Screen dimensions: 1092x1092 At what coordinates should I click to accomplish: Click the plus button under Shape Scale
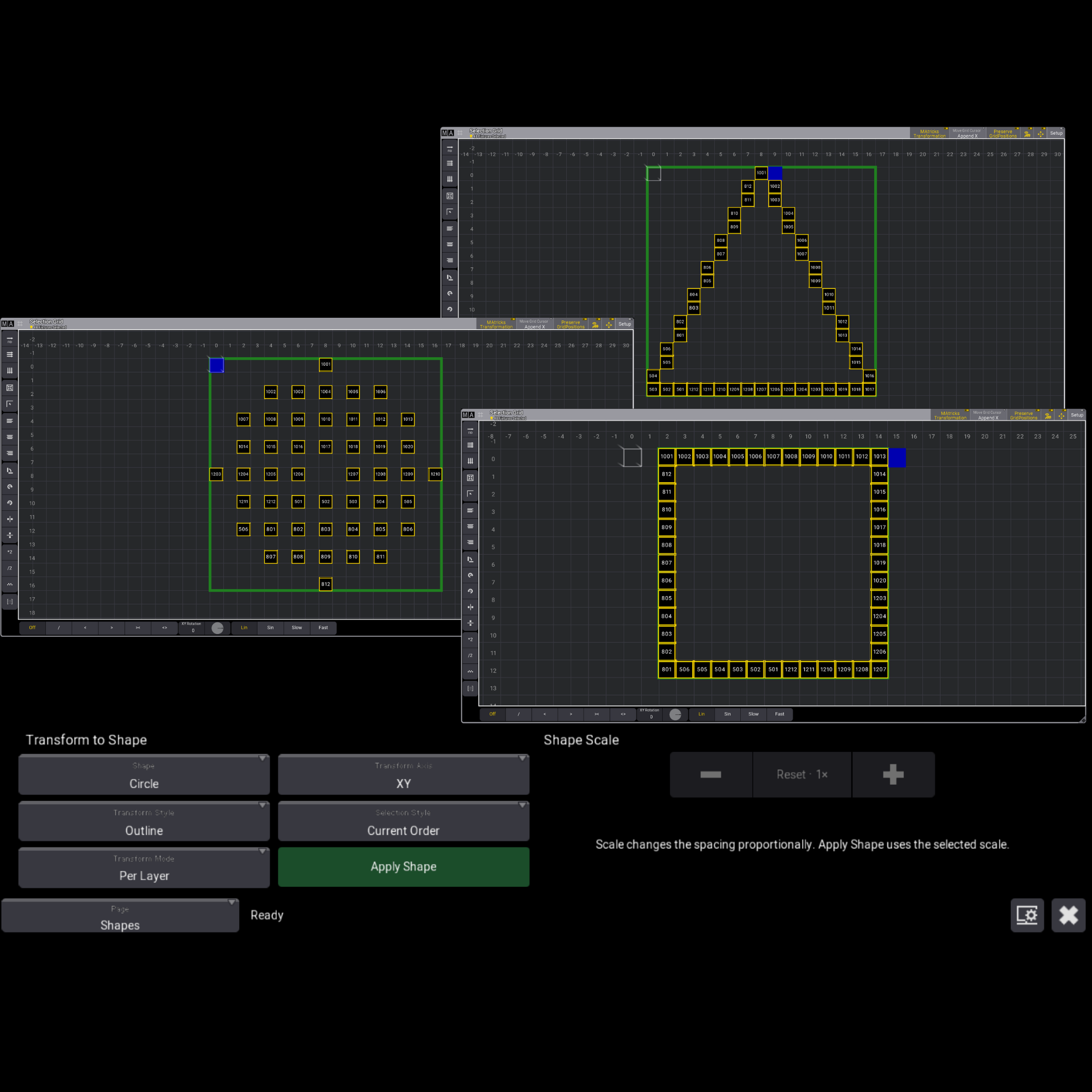click(894, 774)
